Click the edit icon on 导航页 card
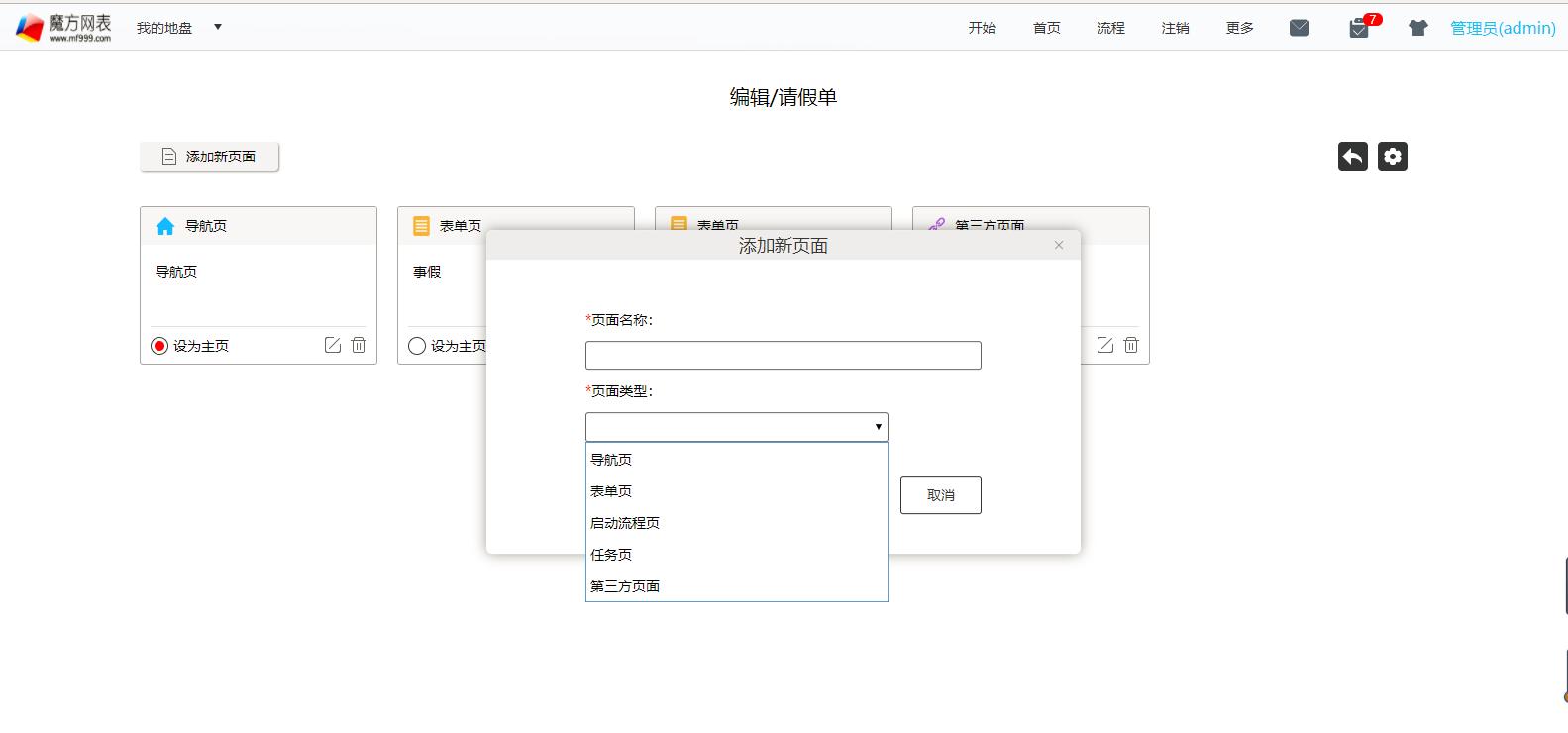This screenshot has height=733, width=1568. click(x=333, y=345)
